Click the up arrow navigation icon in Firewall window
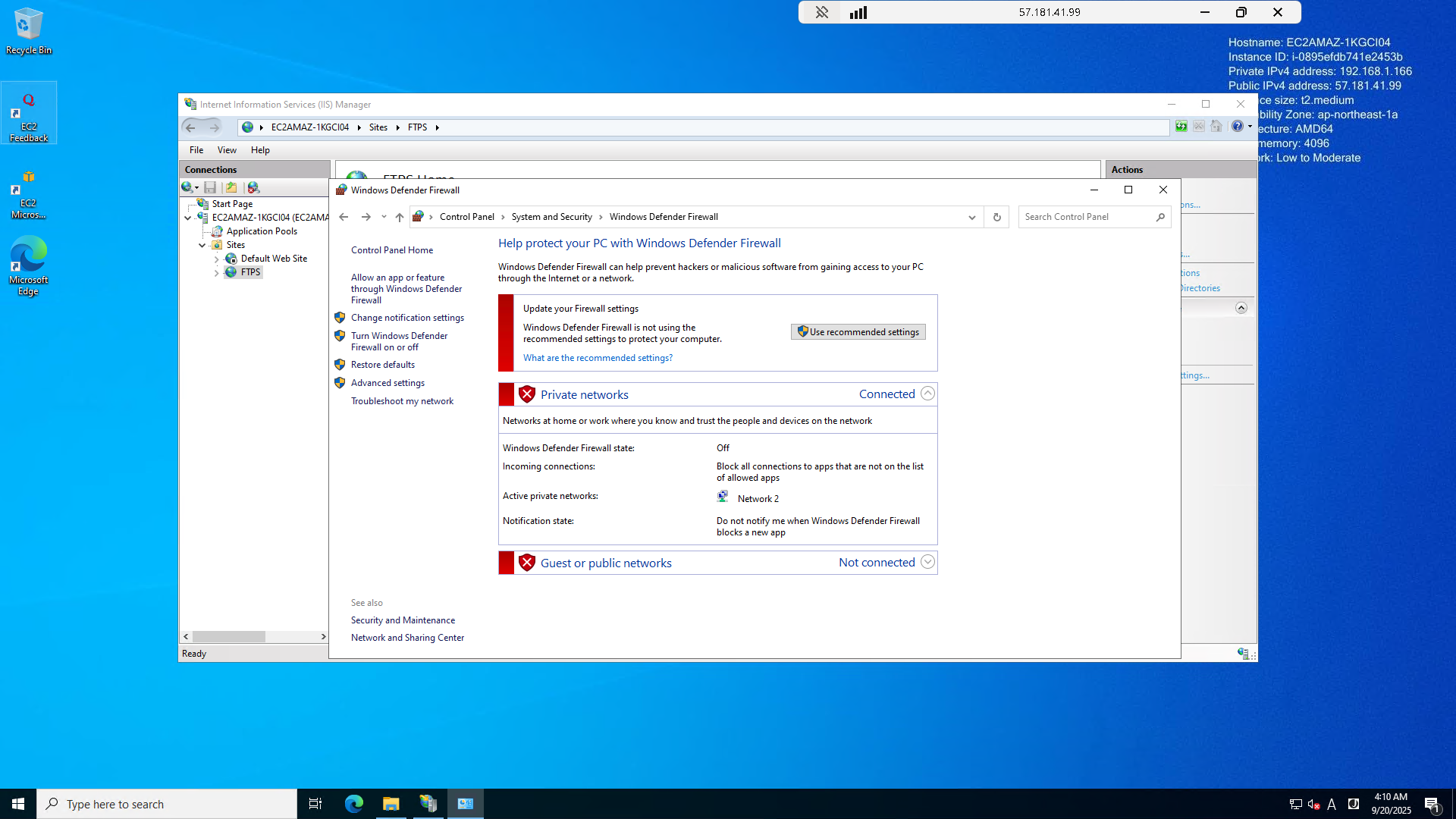 [400, 217]
